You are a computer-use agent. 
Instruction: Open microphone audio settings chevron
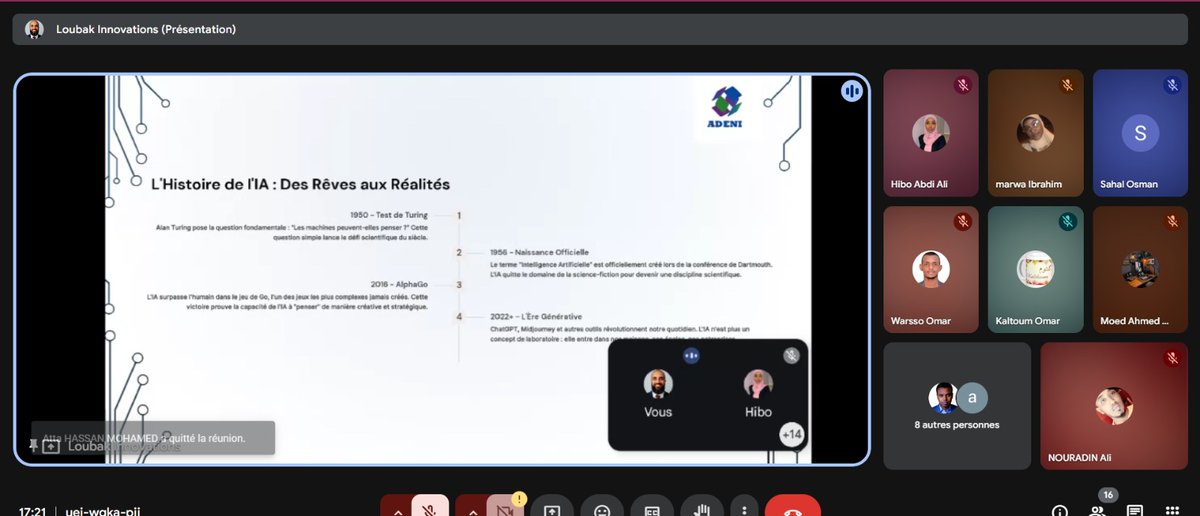[397, 510]
